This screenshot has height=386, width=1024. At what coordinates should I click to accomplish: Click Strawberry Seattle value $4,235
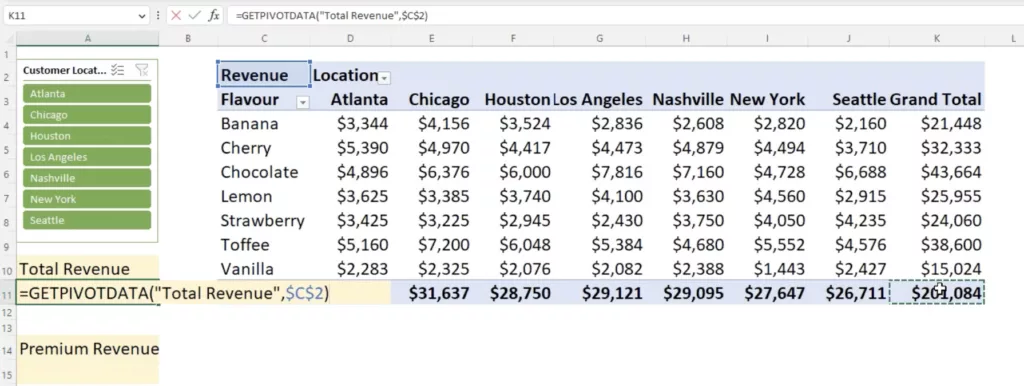tap(861, 221)
